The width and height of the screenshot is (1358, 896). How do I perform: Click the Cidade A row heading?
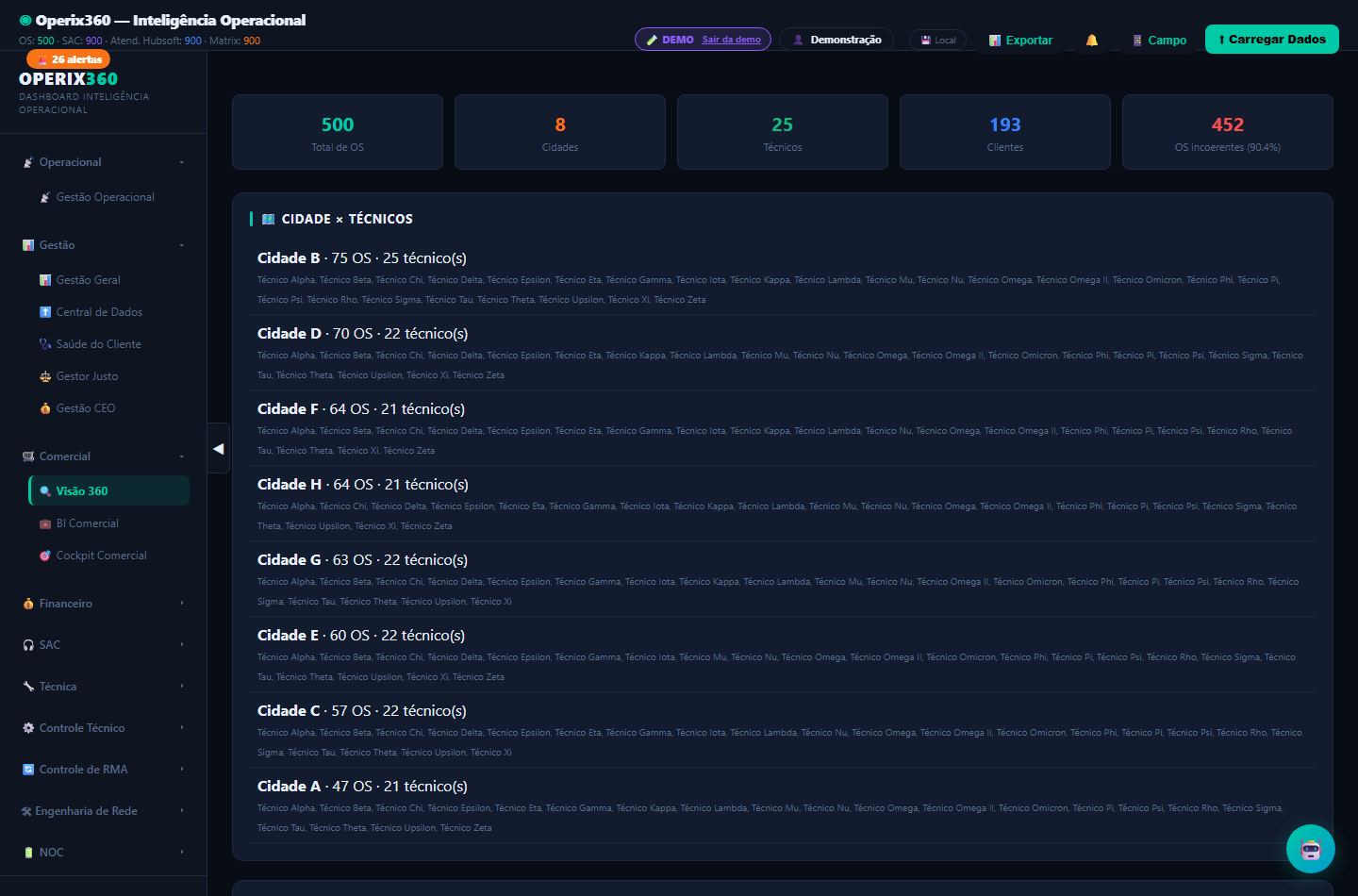point(362,787)
